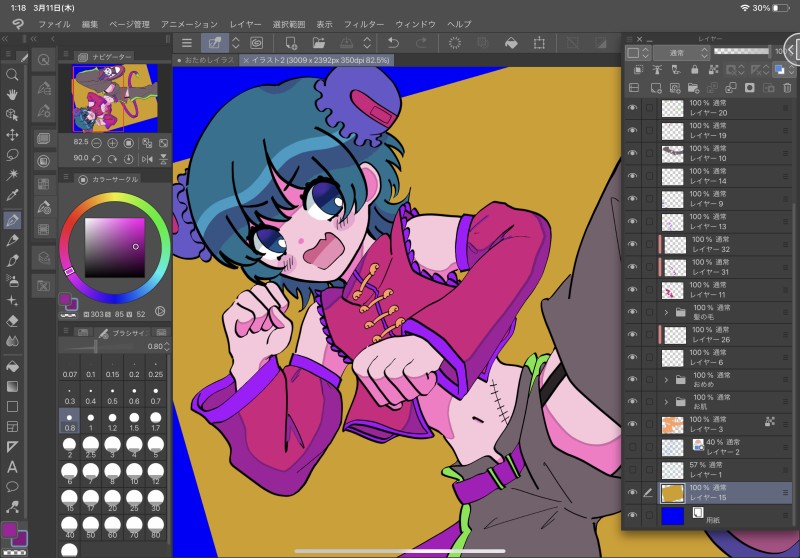Screen dimensions: 800x558
Task: Open the 編集 menu
Action: click(x=90, y=24)
